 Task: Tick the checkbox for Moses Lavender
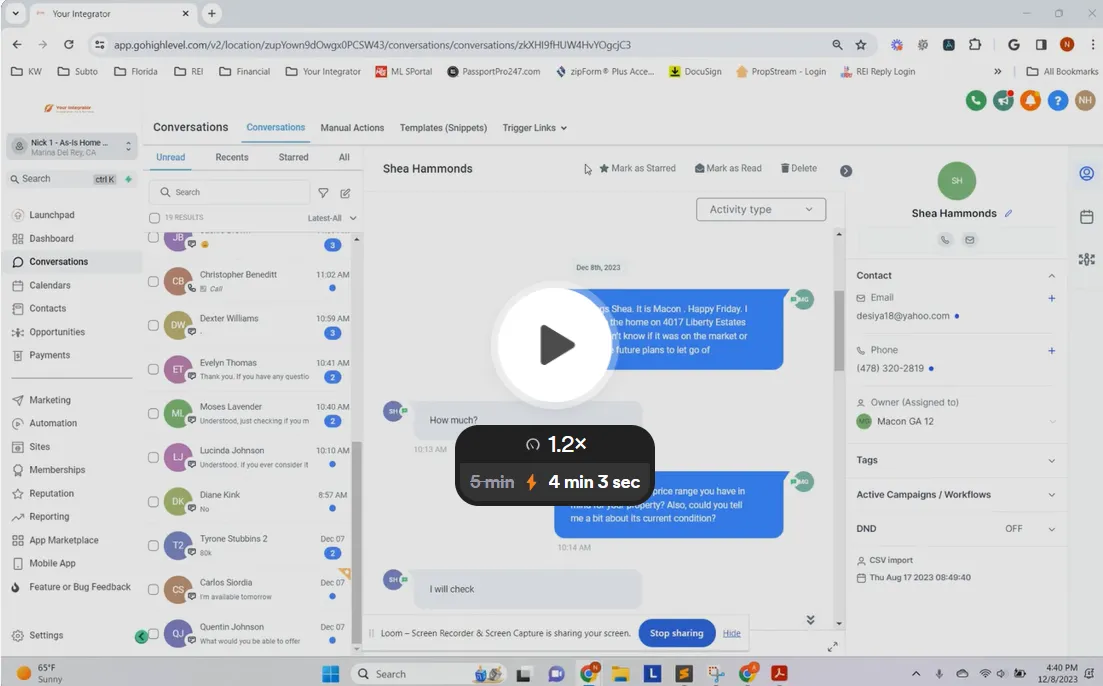pyautogui.click(x=153, y=414)
